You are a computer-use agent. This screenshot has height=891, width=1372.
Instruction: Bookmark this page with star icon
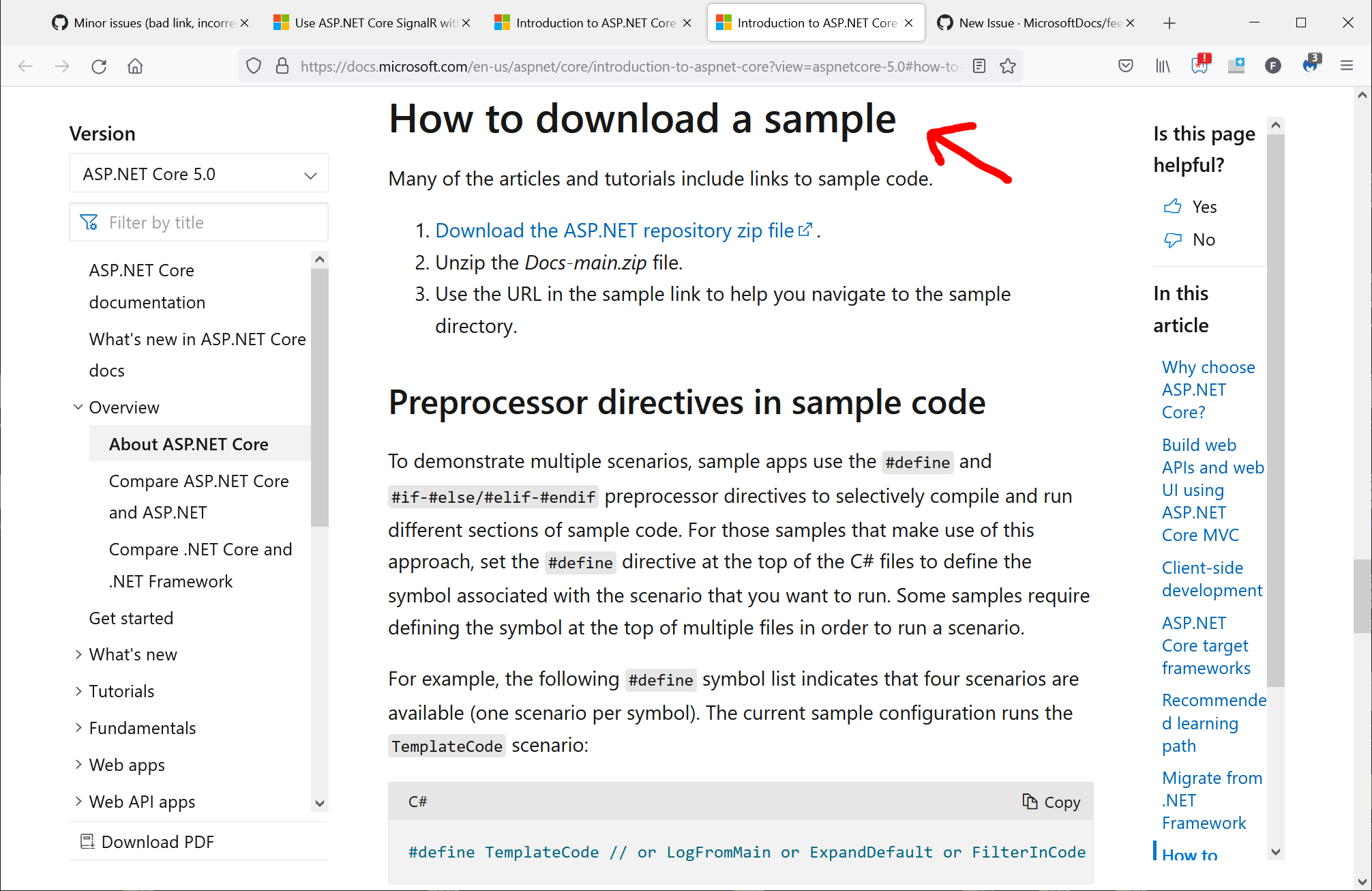1008,66
